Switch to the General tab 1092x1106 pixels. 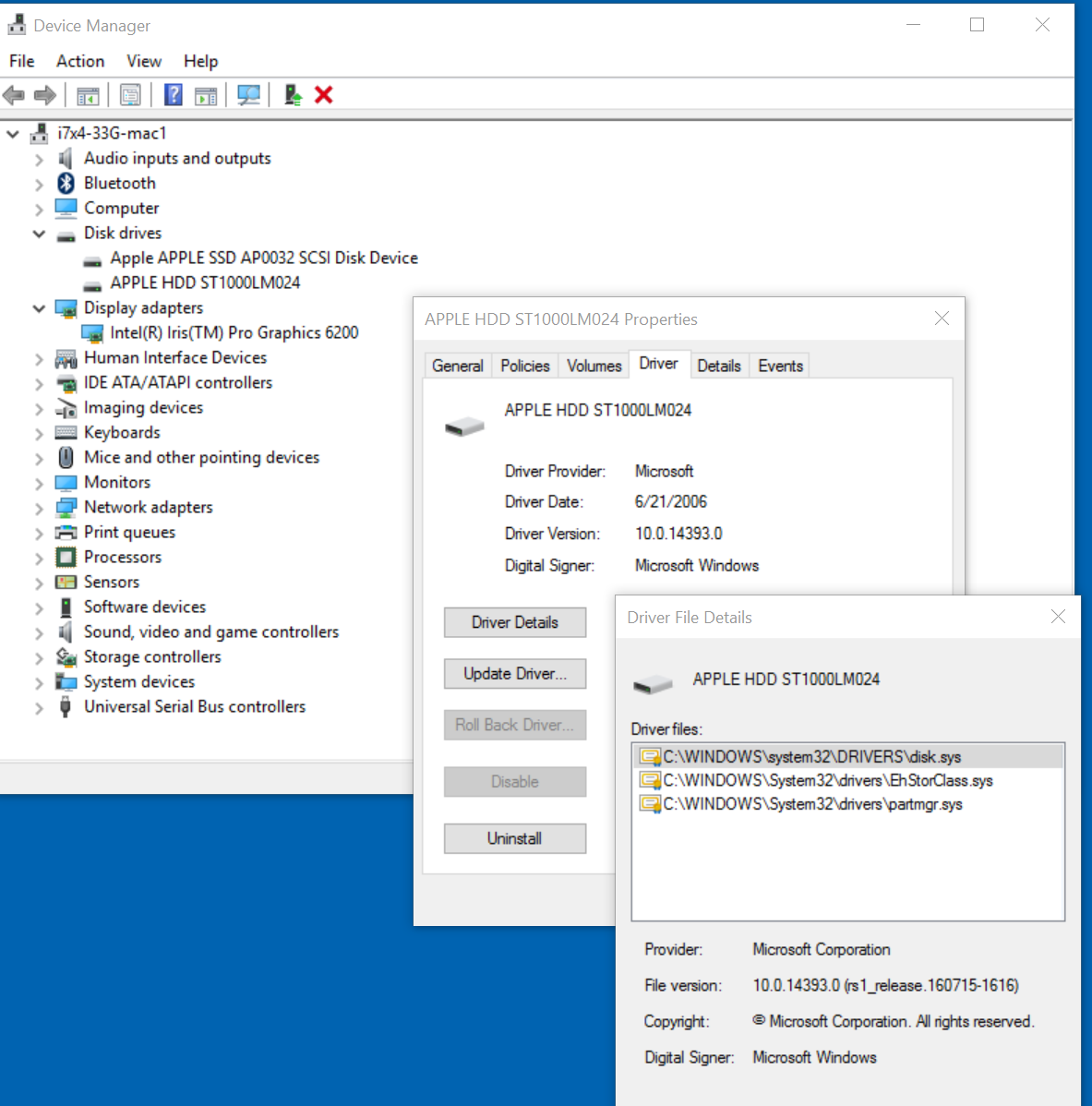[458, 366]
